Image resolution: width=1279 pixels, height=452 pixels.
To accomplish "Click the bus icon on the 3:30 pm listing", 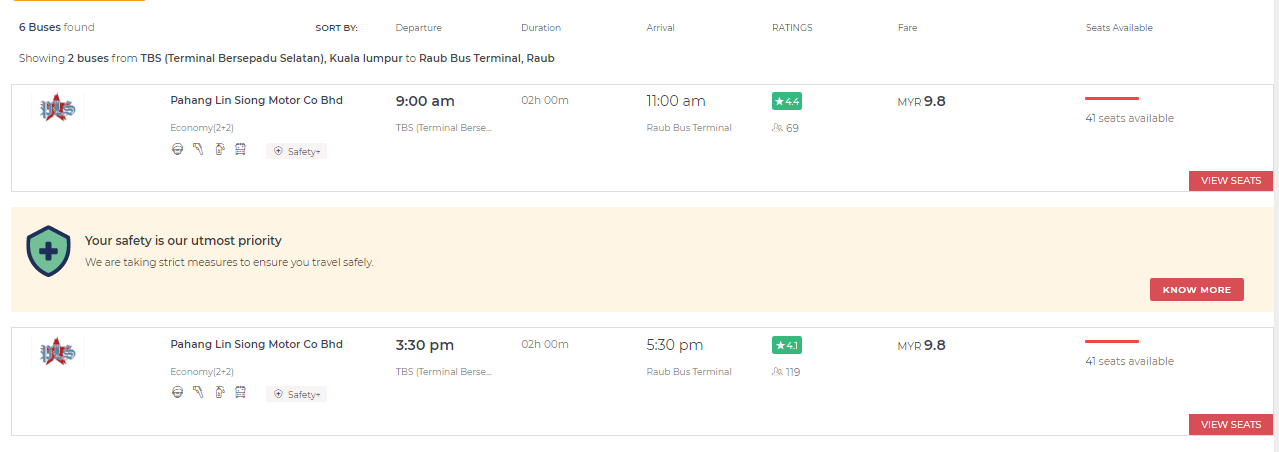I will tap(240, 393).
